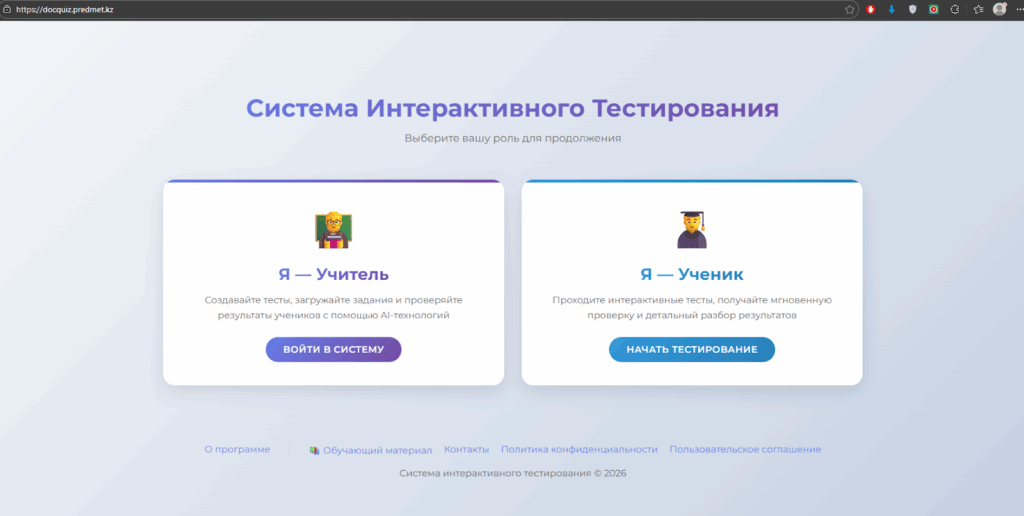Open the red hand ad-blocker extension
The image size is (1024, 516).
coord(871,9)
